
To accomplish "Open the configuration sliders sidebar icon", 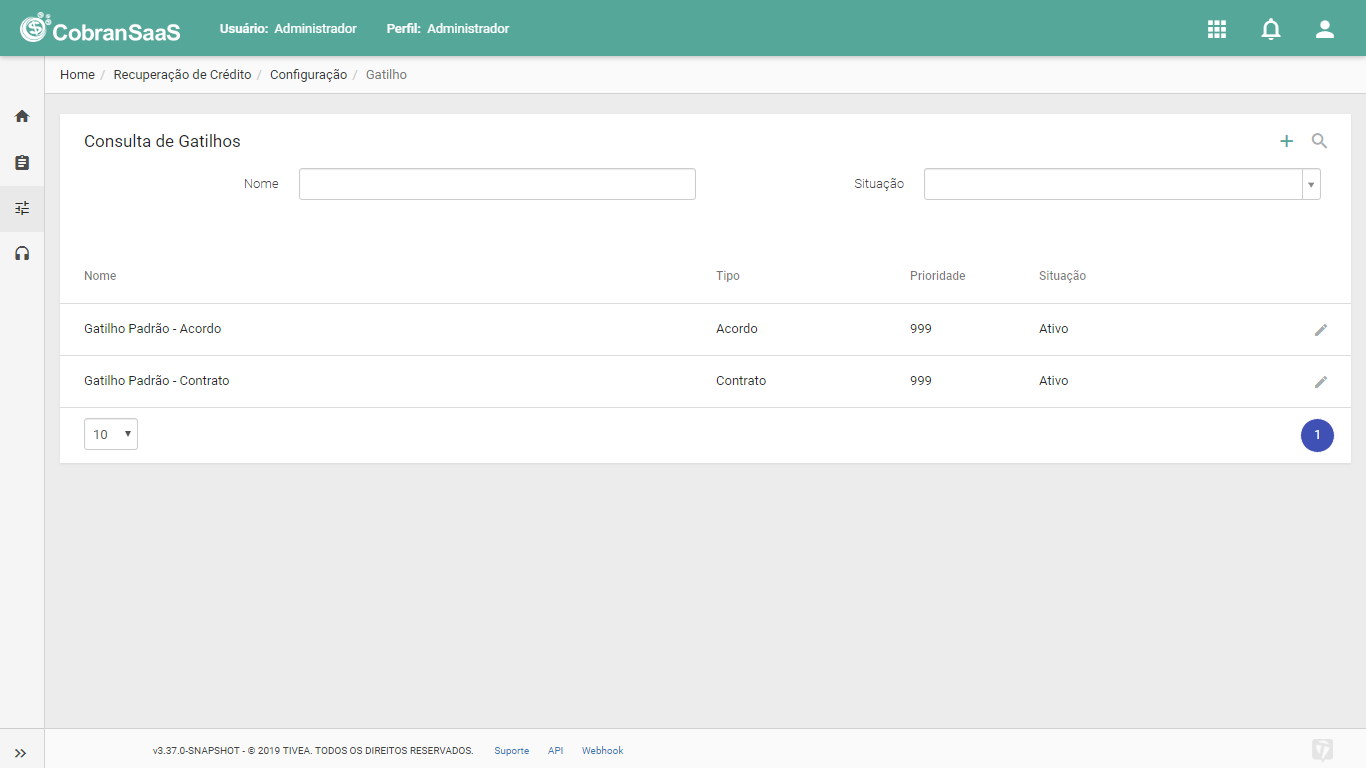I will pos(22,208).
